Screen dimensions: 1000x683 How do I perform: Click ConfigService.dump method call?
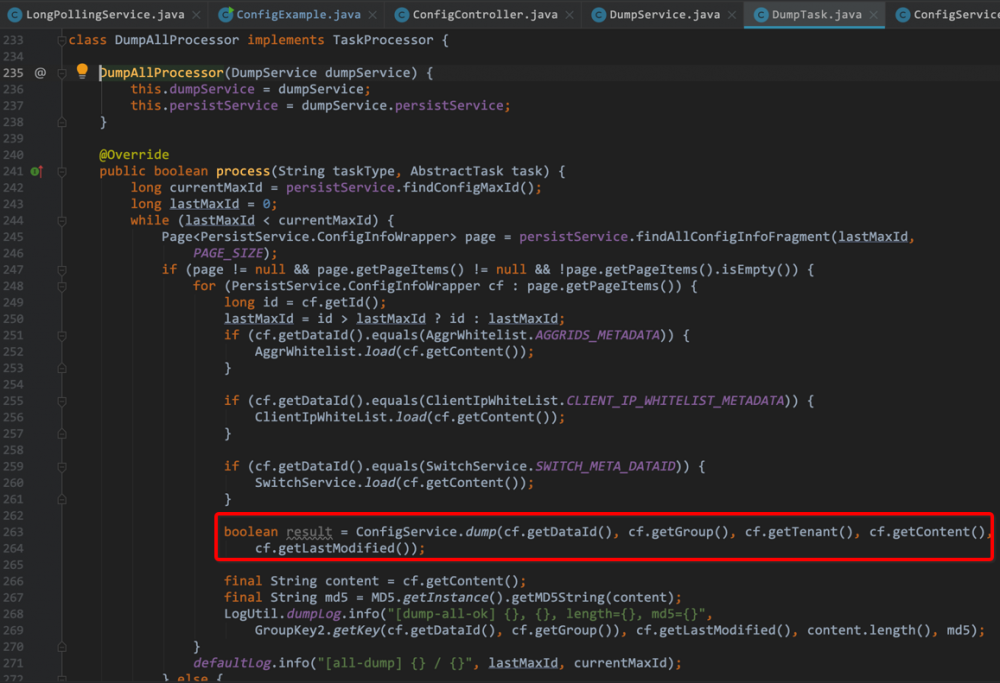(426, 532)
